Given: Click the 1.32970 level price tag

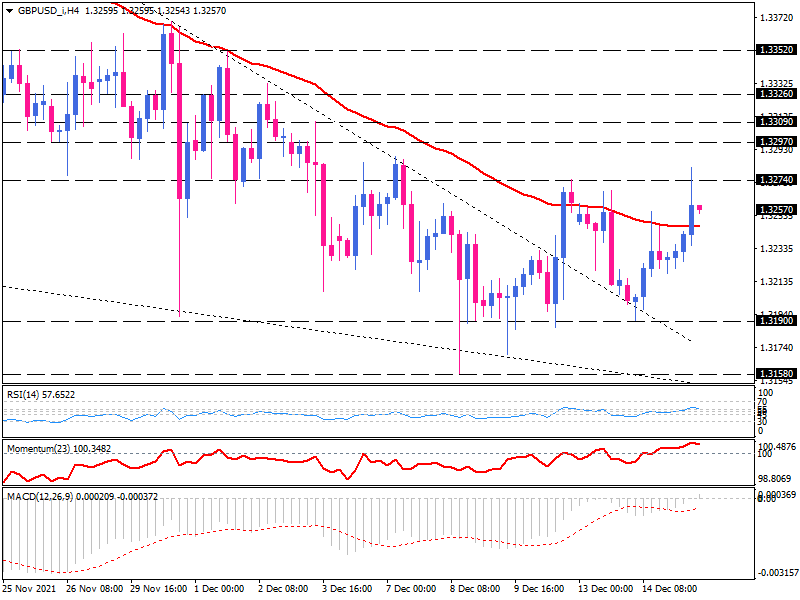Looking at the screenshot, I should coord(776,142).
